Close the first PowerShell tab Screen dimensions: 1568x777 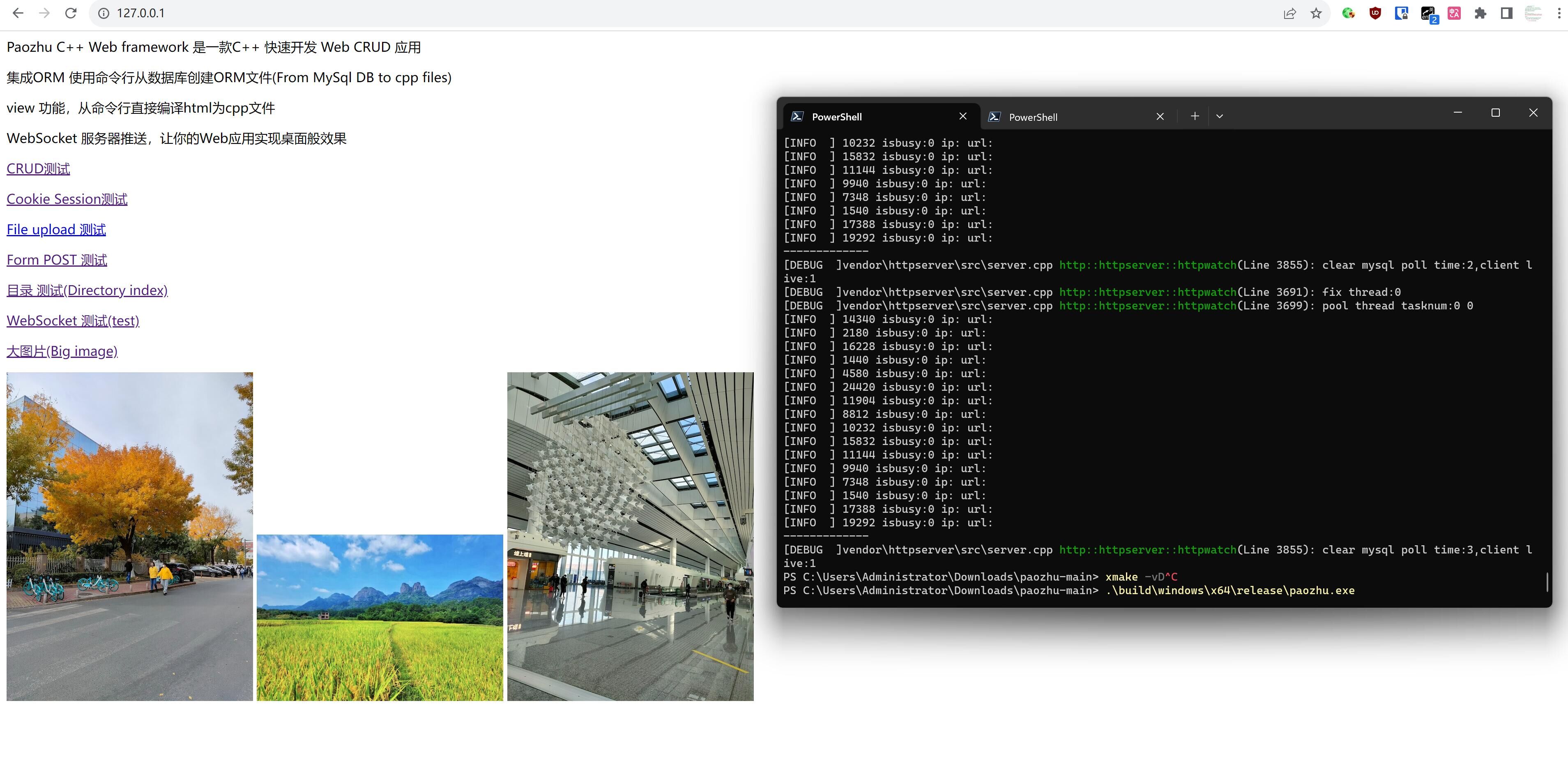coord(962,116)
